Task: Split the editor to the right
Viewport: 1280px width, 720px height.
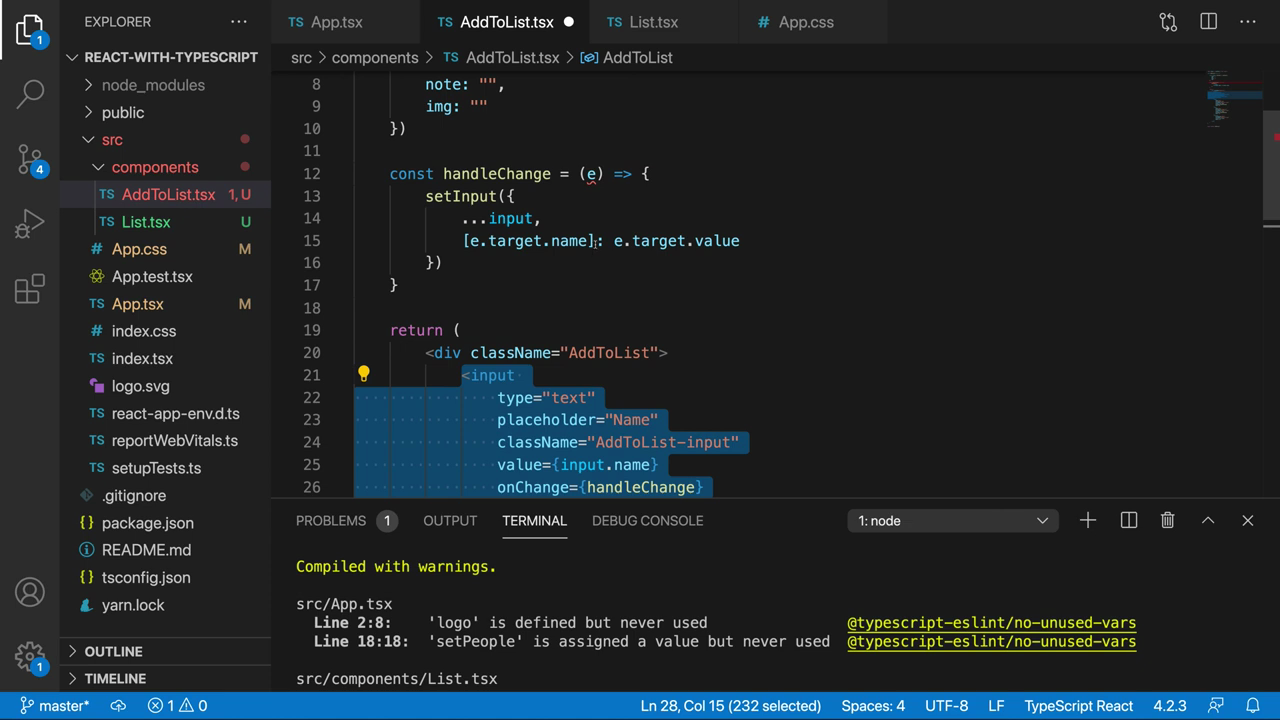Action: [1208, 21]
